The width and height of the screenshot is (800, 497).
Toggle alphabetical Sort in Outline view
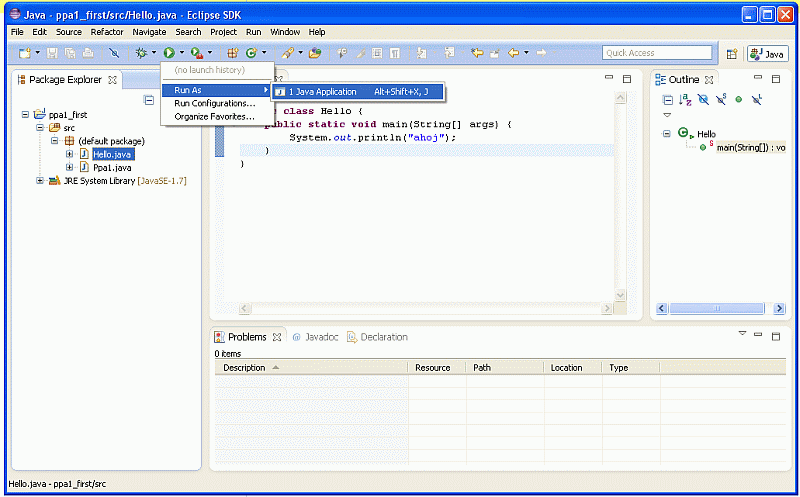pyautogui.click(x=685, y=100)
